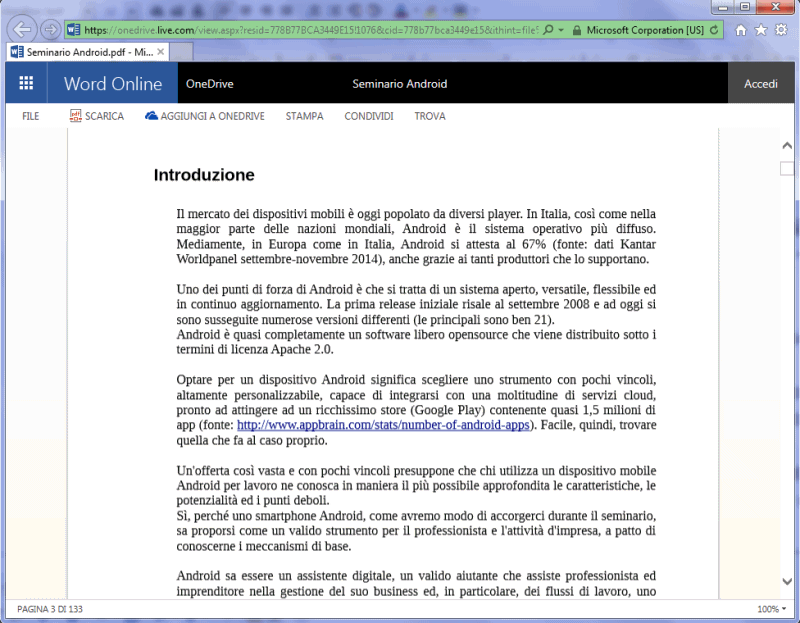Click the security lock icon

click(577, 30)
